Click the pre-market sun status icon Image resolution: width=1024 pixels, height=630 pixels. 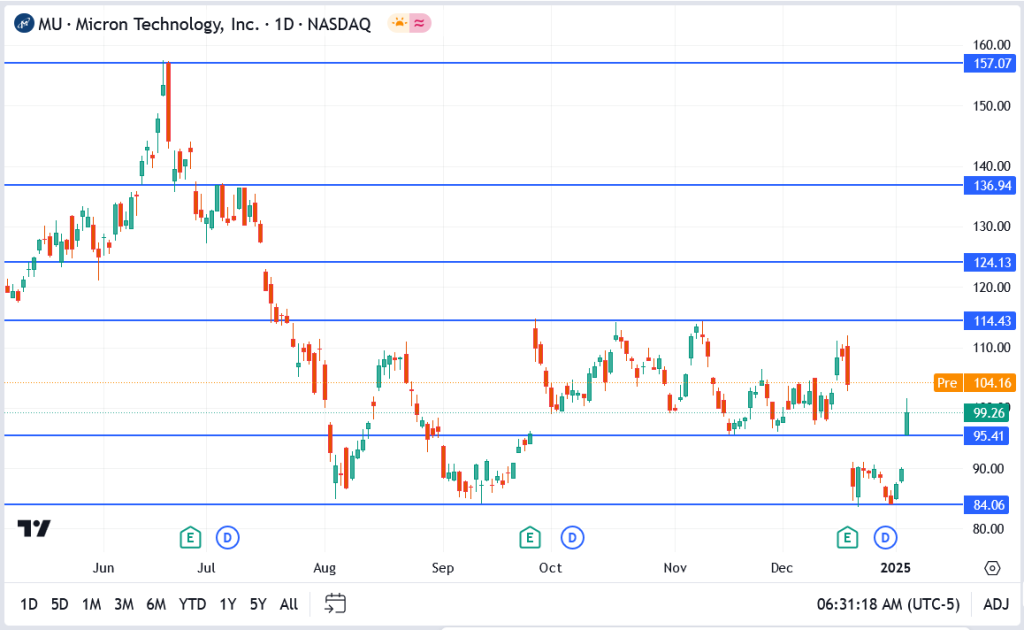click(x=399, y=24)
